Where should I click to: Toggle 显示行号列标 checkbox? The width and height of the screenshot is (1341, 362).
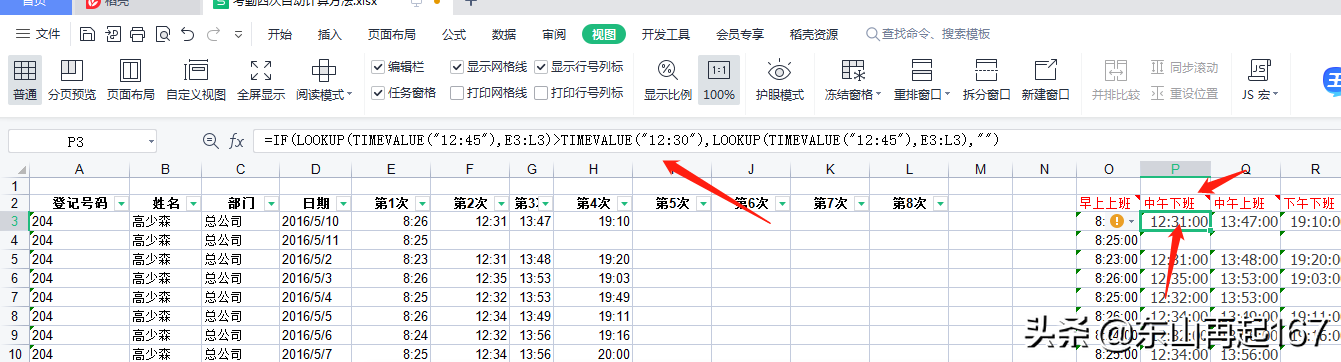541,68
